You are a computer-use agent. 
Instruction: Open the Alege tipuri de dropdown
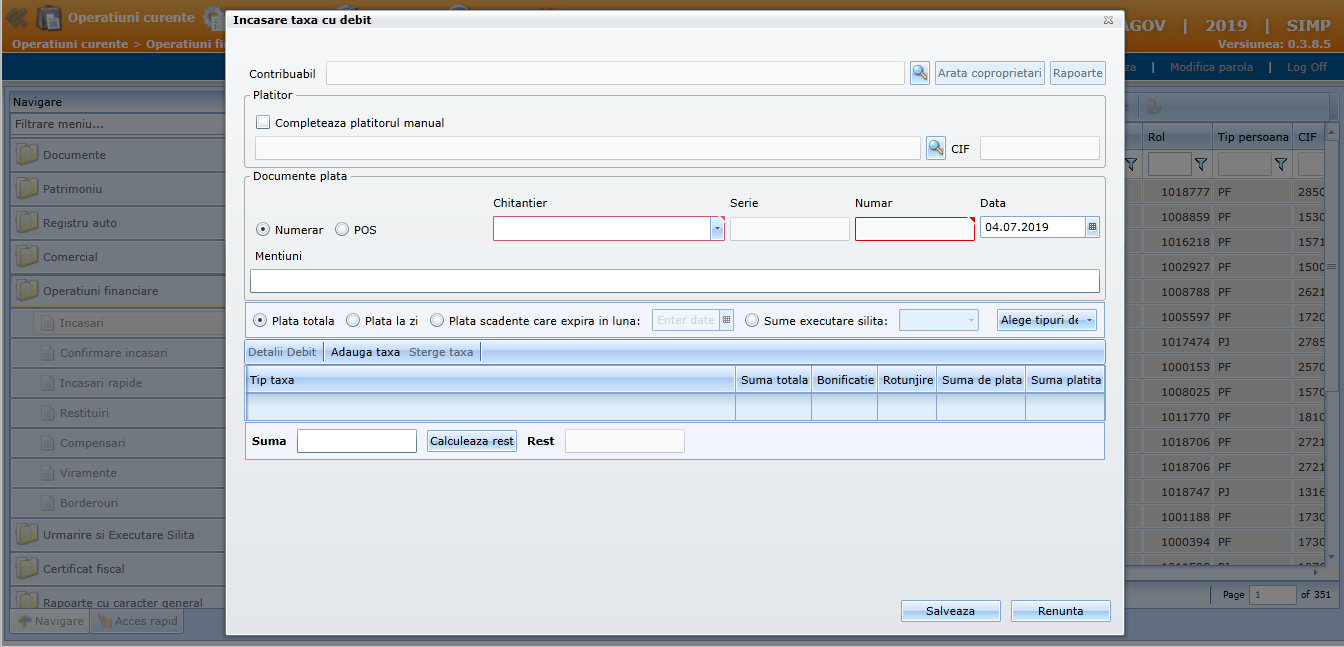1046,321
